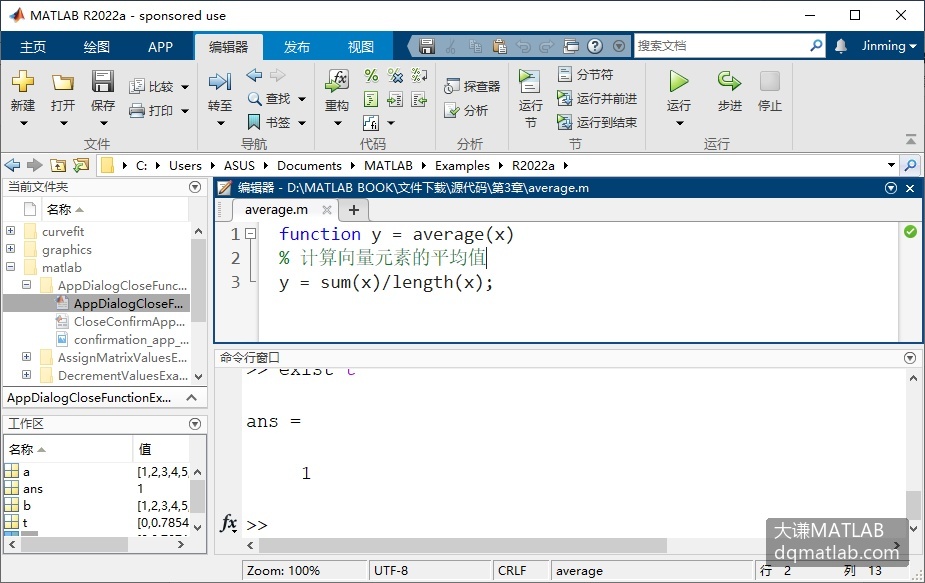Click the decrease indent icon
This screenshot has height=583, width=925.
[x=419, y=99]
